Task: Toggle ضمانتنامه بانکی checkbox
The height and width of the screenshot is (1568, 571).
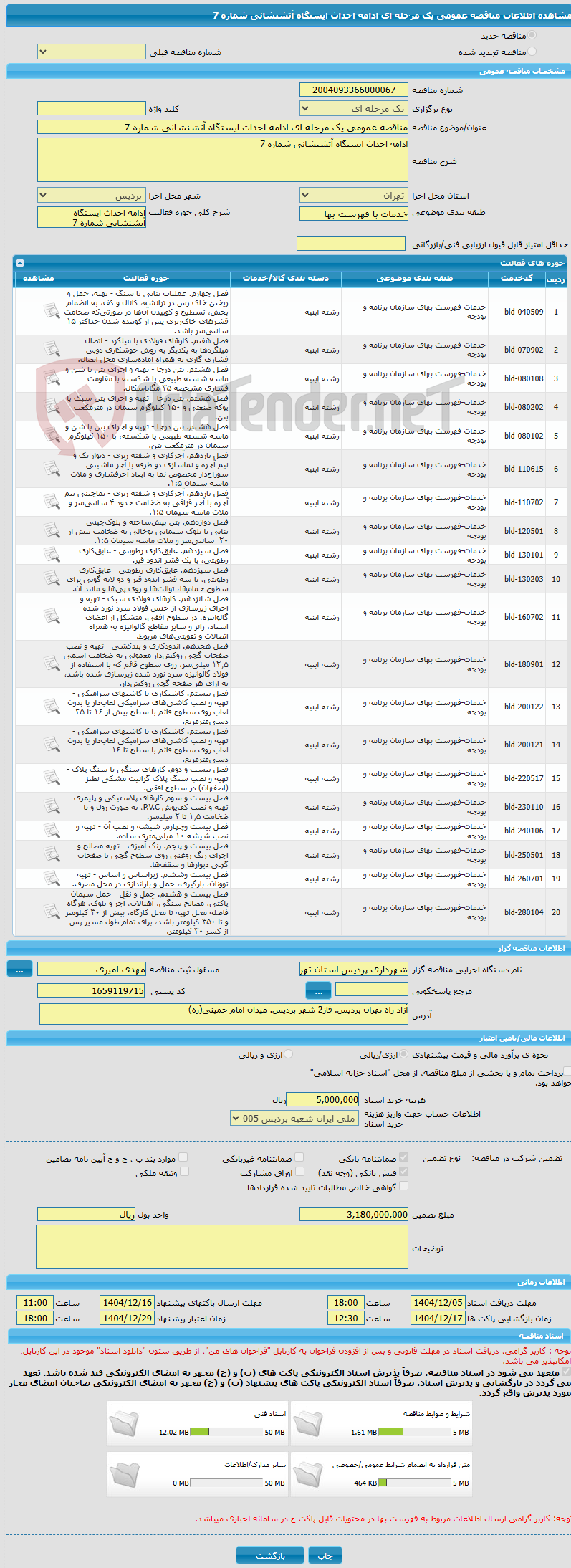Action: 403,1157
